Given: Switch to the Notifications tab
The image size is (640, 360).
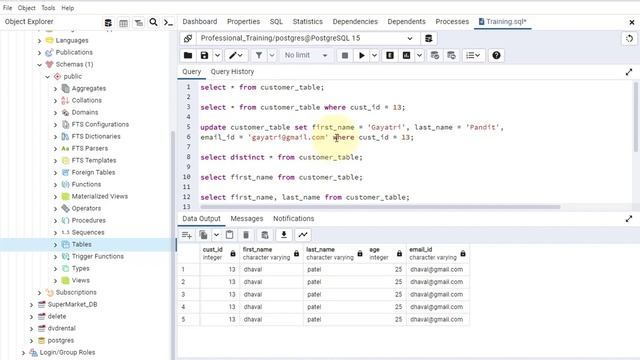Looking at the screenshot, I should click(293, 219).
